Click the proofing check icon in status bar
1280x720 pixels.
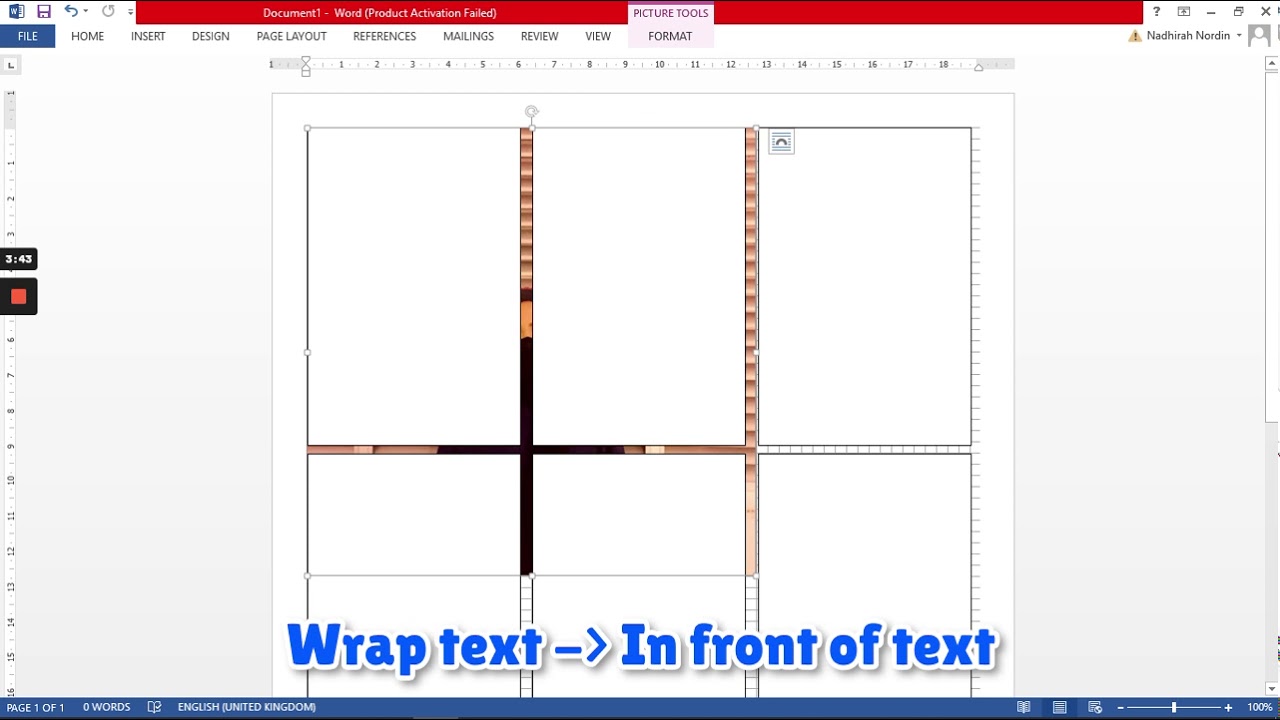[154, 707]
